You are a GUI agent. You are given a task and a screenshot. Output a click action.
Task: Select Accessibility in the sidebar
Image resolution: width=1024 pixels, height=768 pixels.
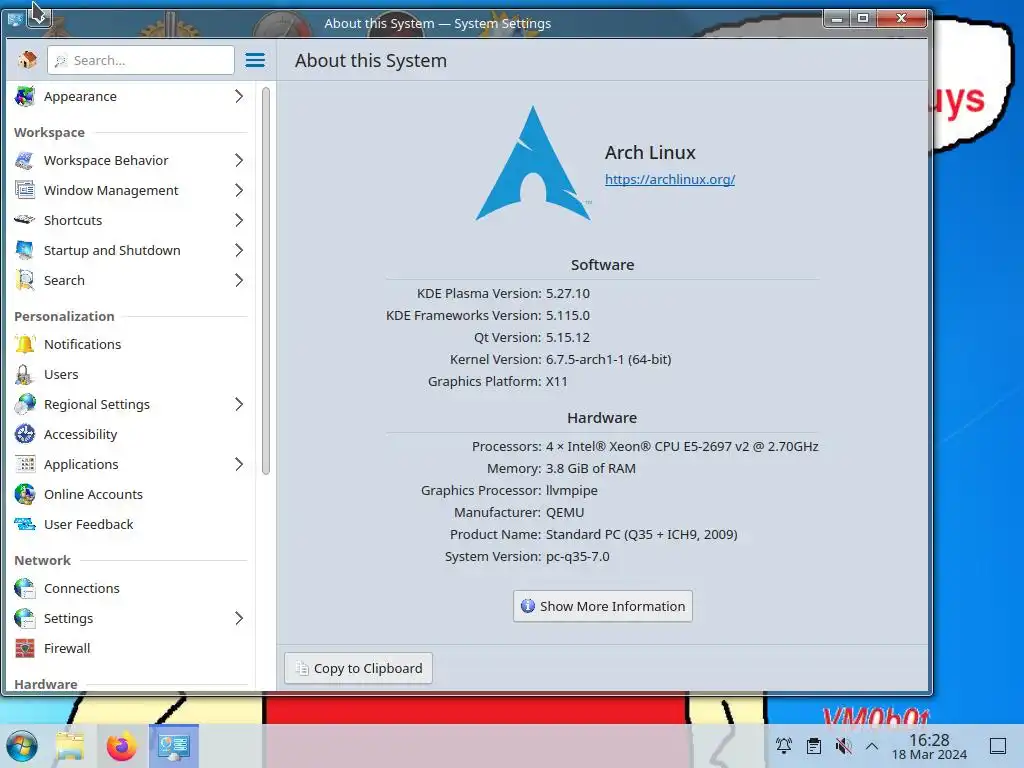click(x=131, y=434)
